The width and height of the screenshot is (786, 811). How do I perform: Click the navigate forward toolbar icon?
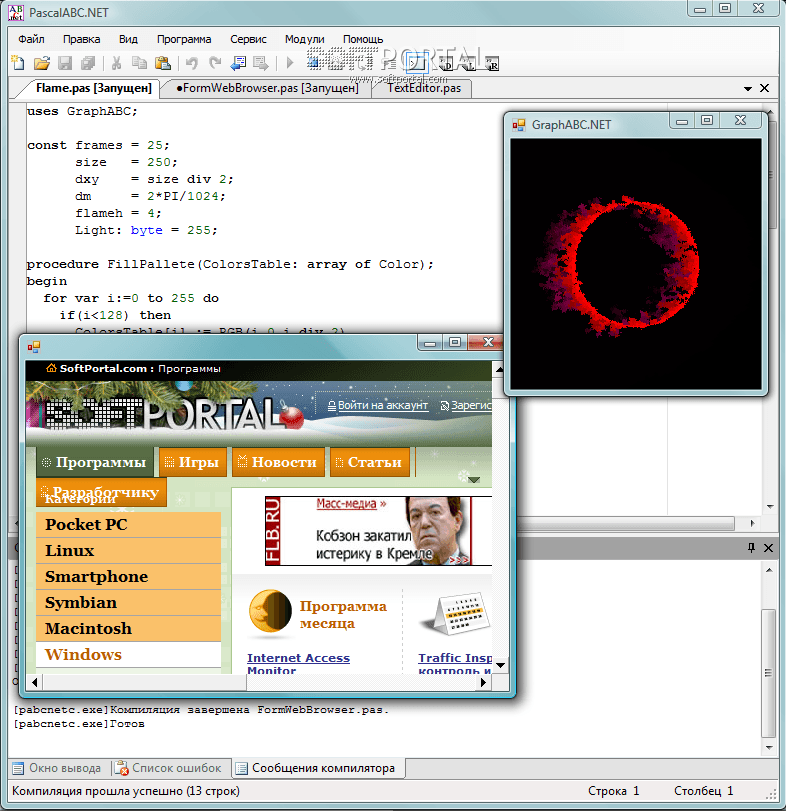coord(261,63)
